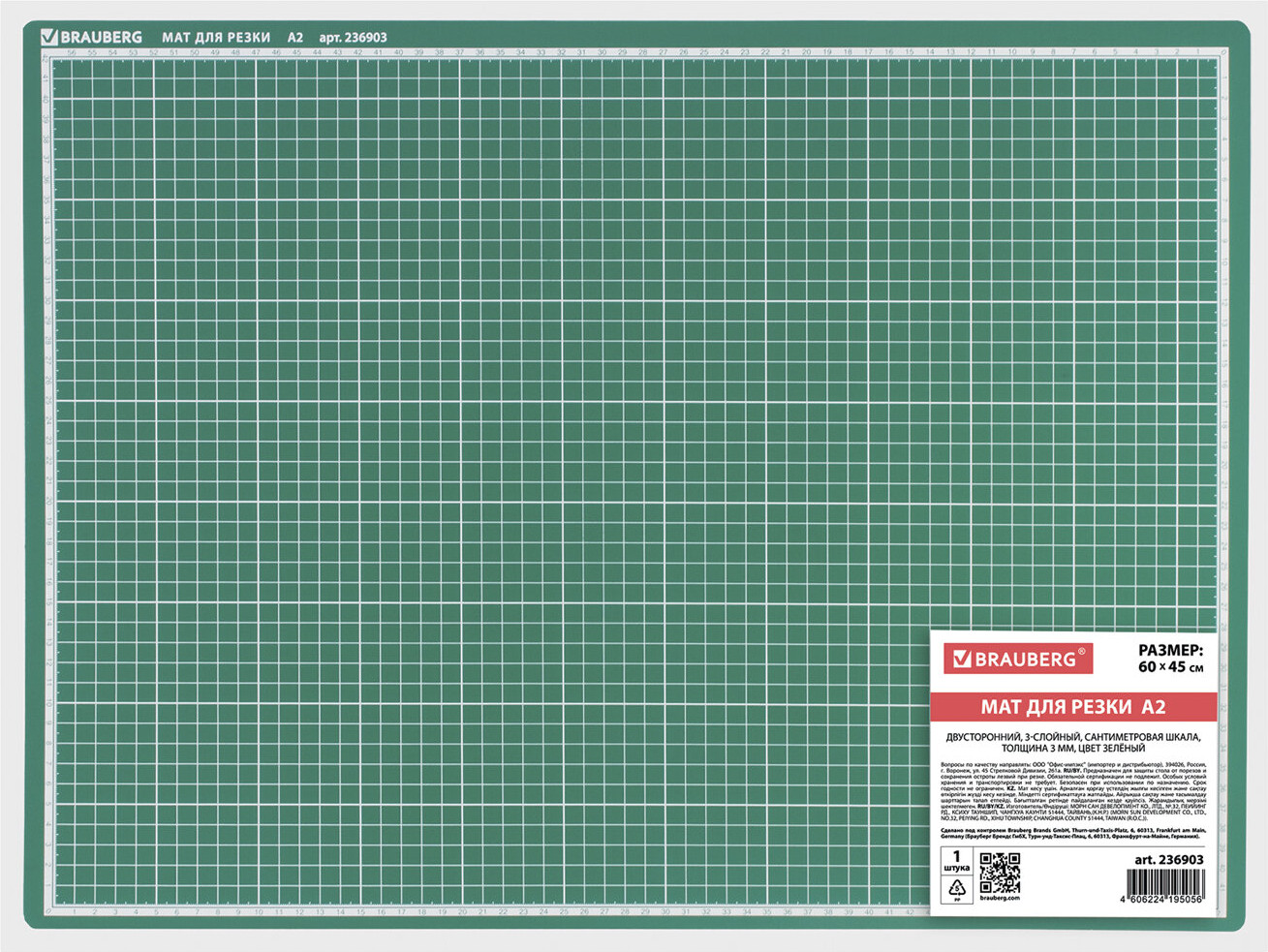
Task: Click the red 'МАТ ДЛЯ РЕЗКИ А2' banner
Action: (x=1072, y=707)
